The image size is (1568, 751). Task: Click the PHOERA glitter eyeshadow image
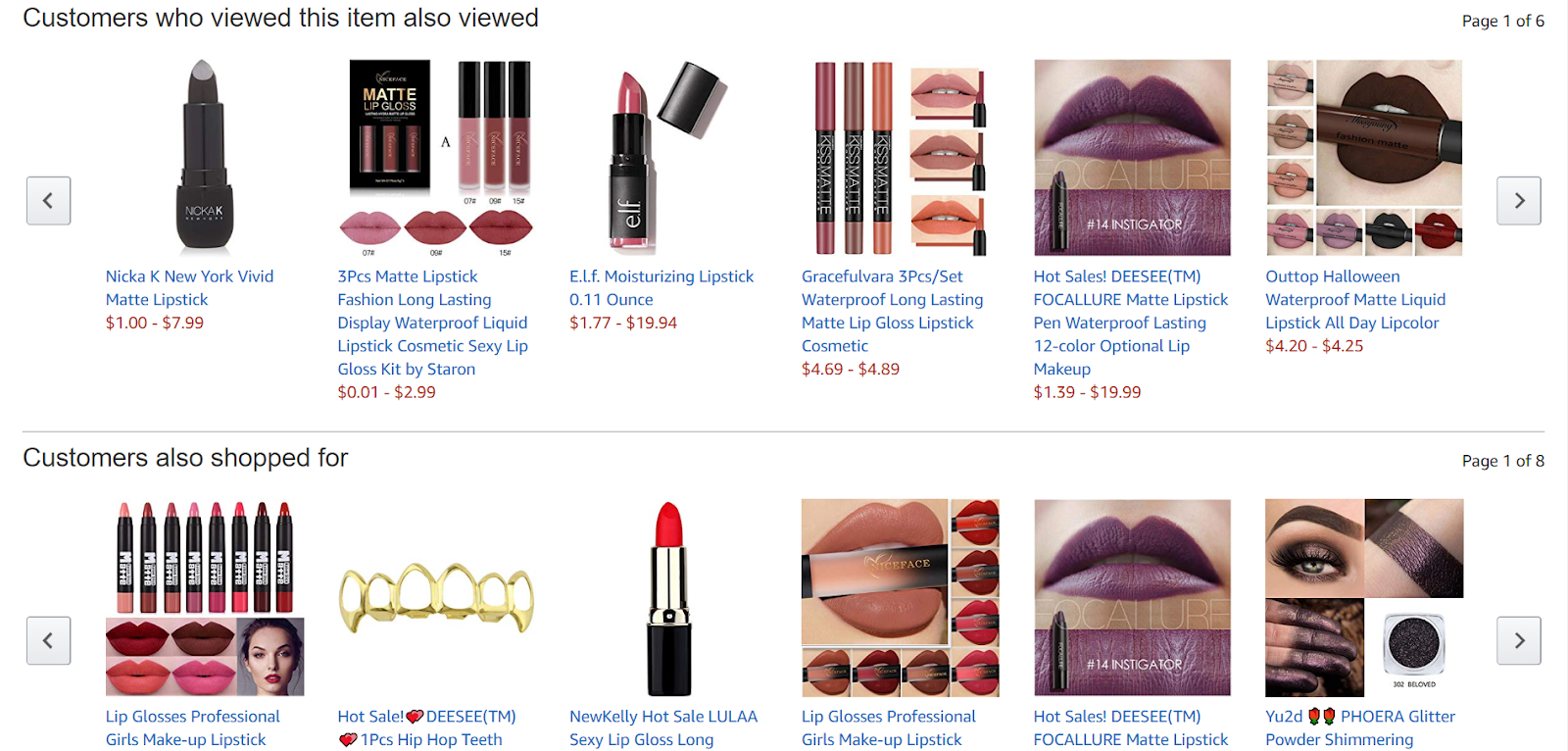[x=1364, y=598]
